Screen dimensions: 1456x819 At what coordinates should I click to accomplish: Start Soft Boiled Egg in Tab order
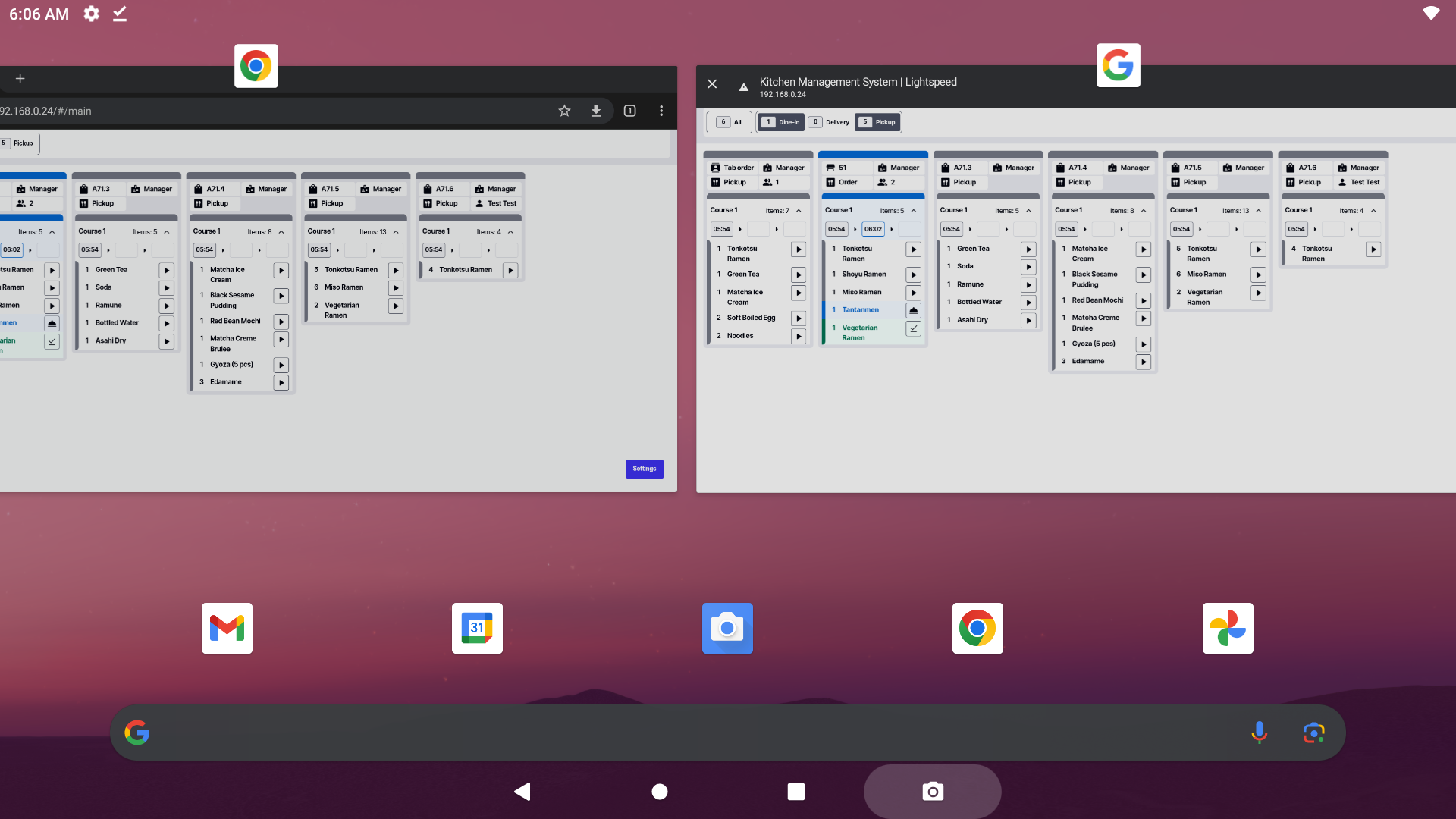pyautogui.click(x=799, y=318)
